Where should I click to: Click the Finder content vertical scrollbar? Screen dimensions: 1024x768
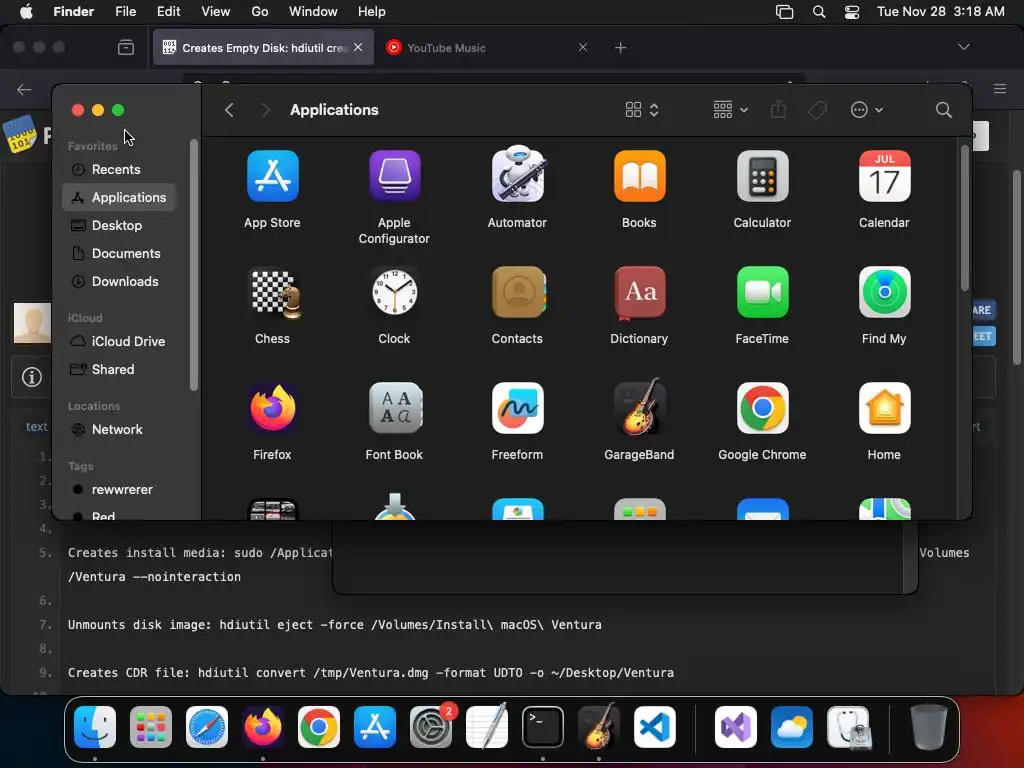coord(965,218)
